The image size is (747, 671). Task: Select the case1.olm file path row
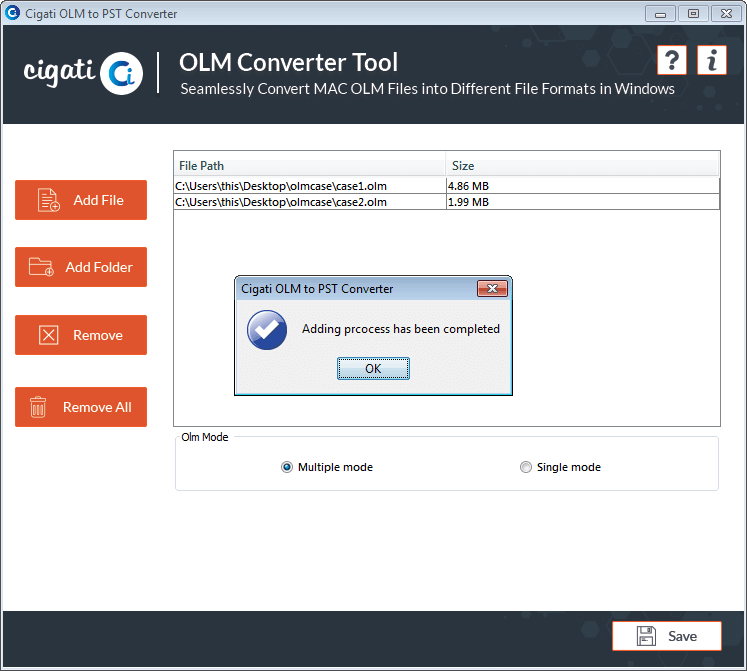click(310, 186)
